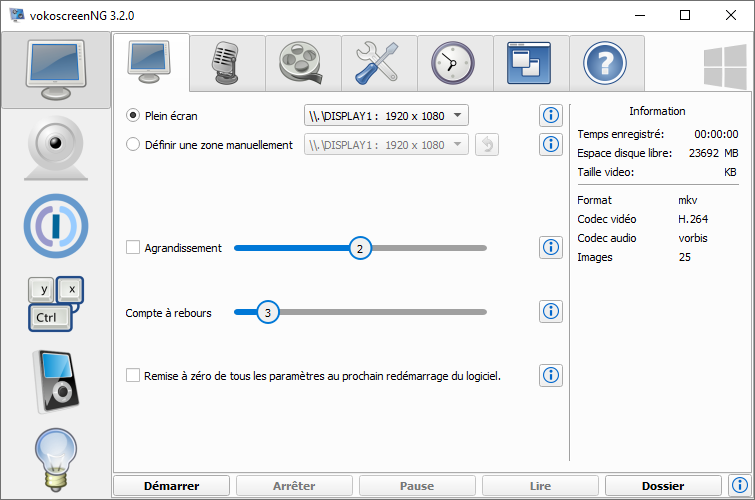The image size is (755, 500).
Task: Open the keyboard shortcuts sidebar icon
Action: [56, 304]
